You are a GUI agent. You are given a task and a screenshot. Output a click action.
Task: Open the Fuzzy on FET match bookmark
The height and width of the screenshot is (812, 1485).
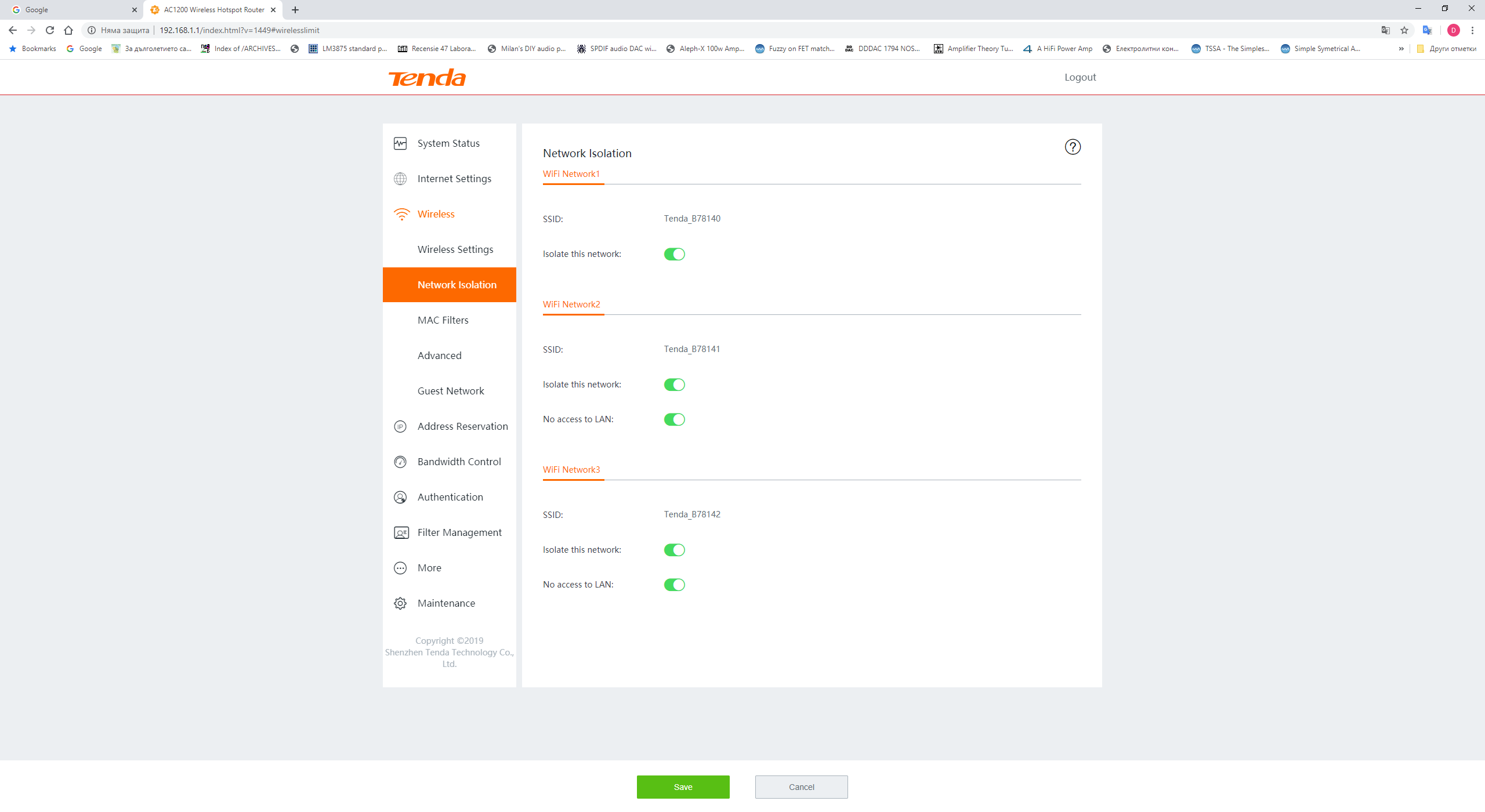click(x=795, y=49)
